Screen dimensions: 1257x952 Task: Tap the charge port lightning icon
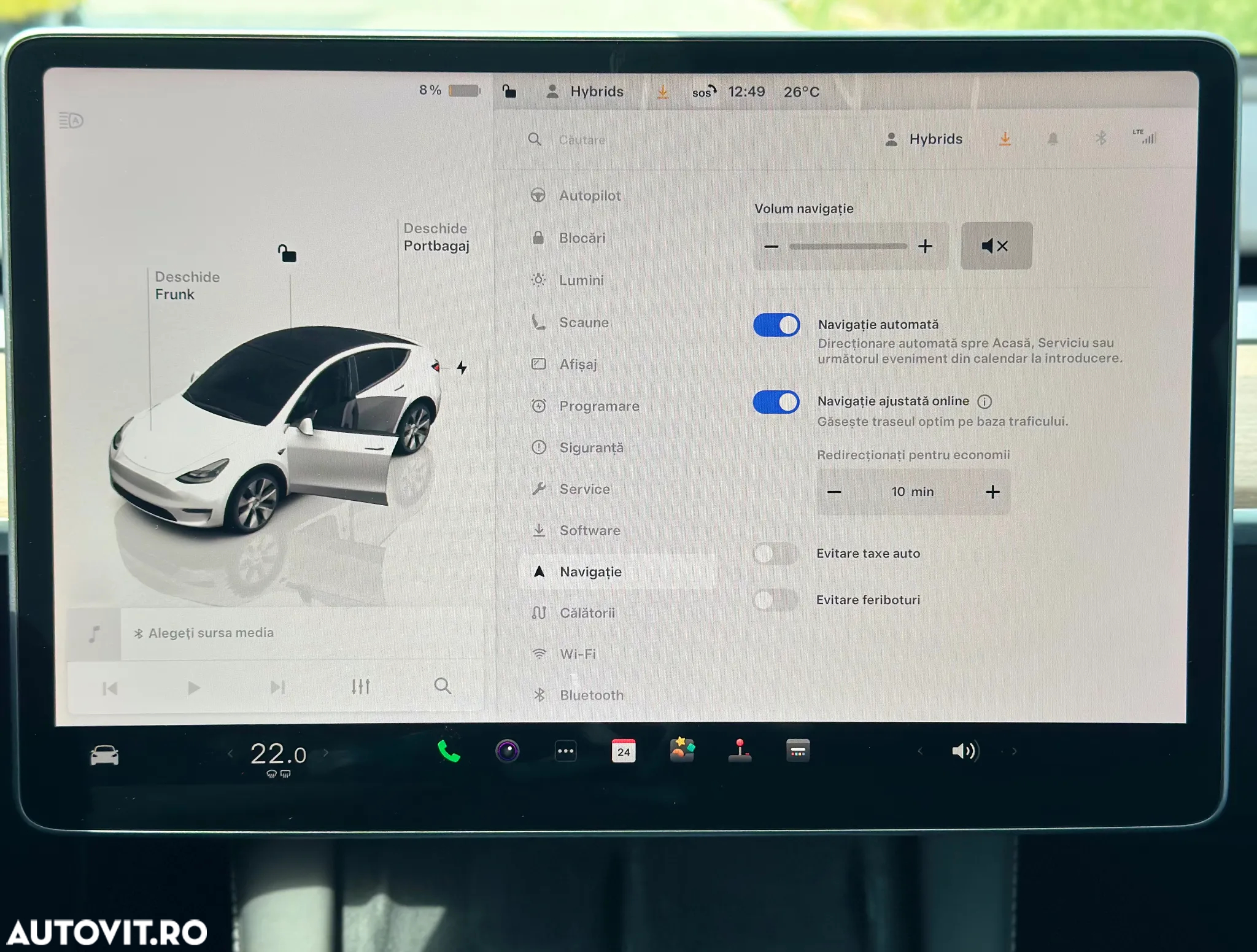[x=462, y=368]
